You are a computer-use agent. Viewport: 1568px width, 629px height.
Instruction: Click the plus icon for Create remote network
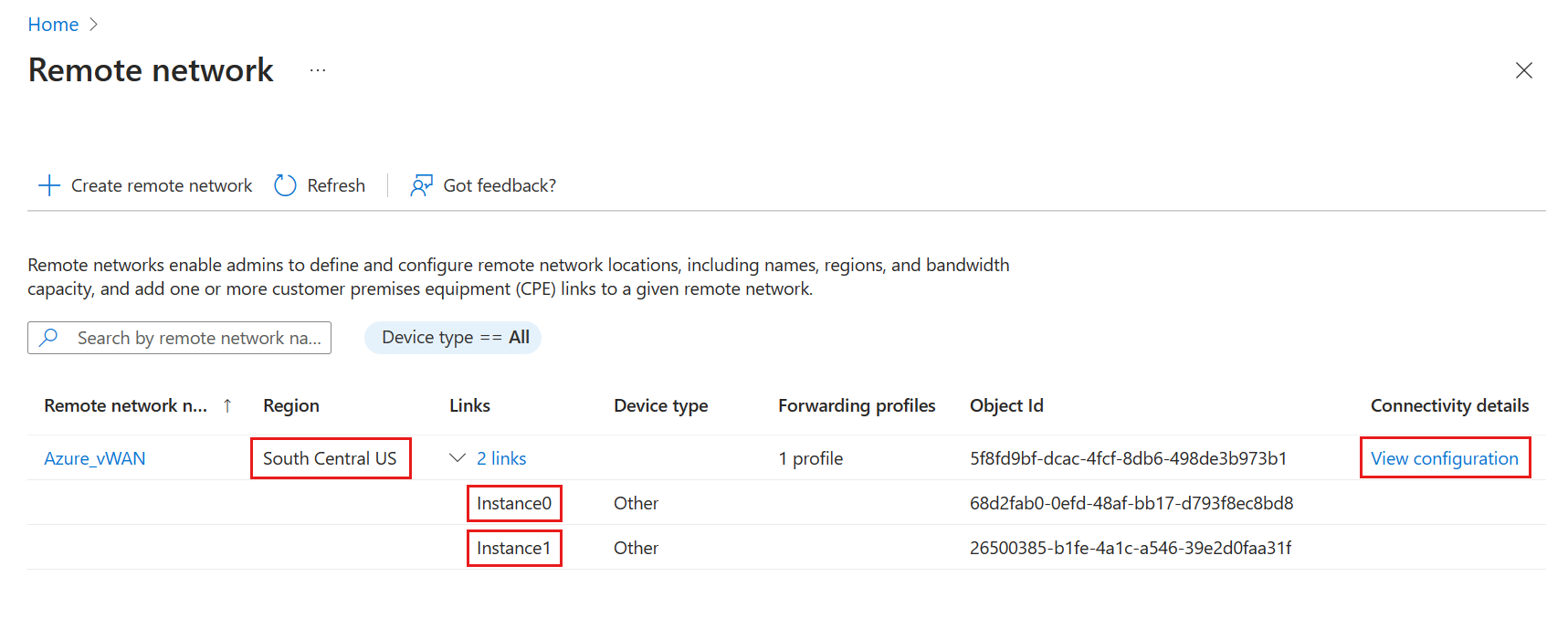[49, 185]
